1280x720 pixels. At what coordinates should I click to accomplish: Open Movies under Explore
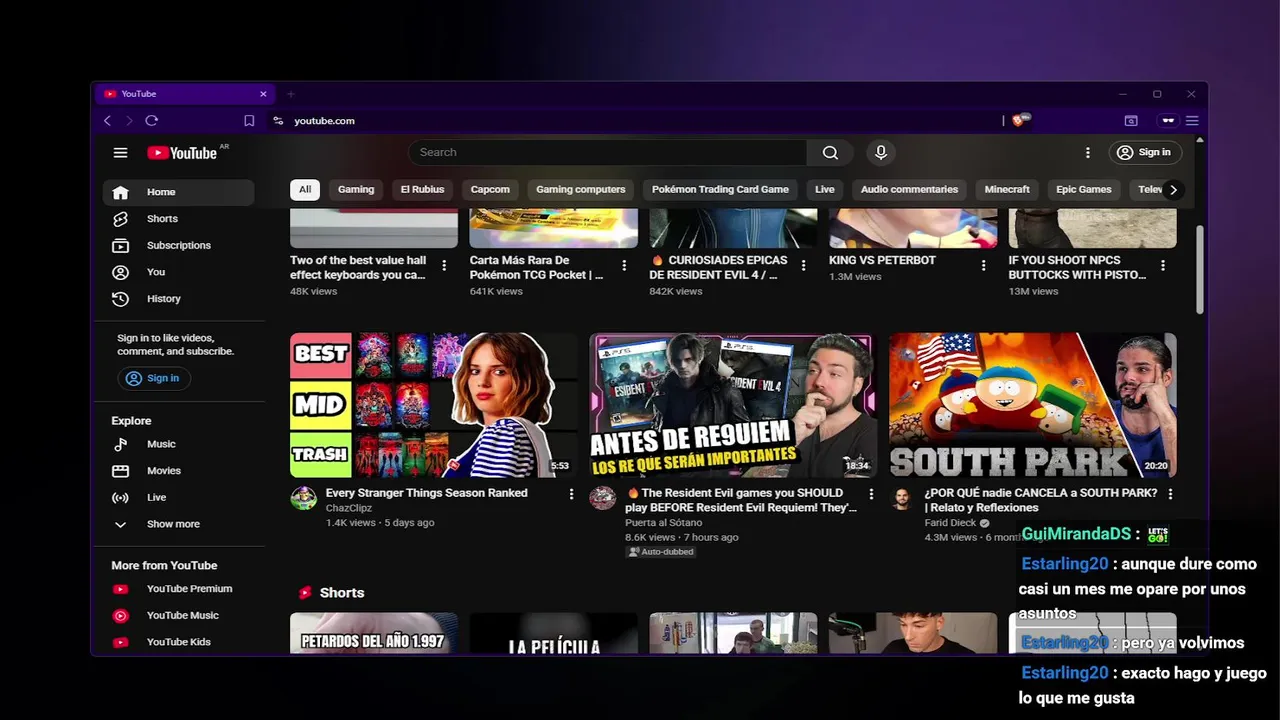point(178,471)
